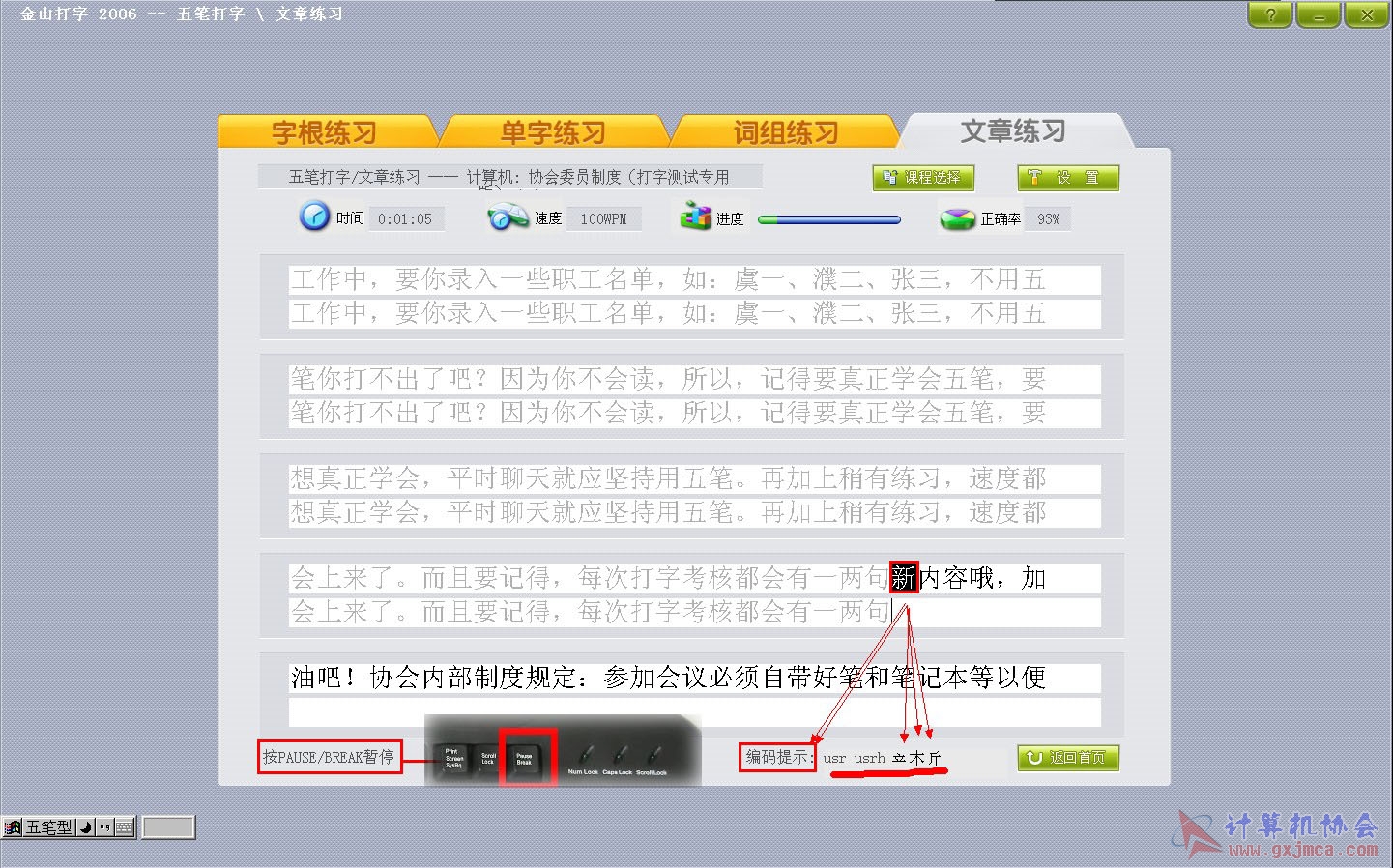Click the empty IME candidate box
This screenshot has height=868, width=1393.
168,827
